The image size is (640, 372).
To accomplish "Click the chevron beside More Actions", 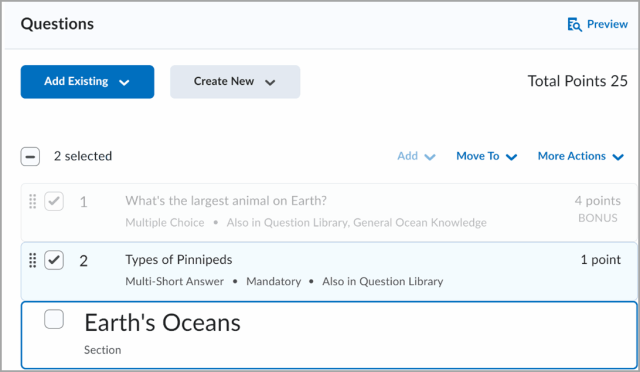I will click(618, 157).
